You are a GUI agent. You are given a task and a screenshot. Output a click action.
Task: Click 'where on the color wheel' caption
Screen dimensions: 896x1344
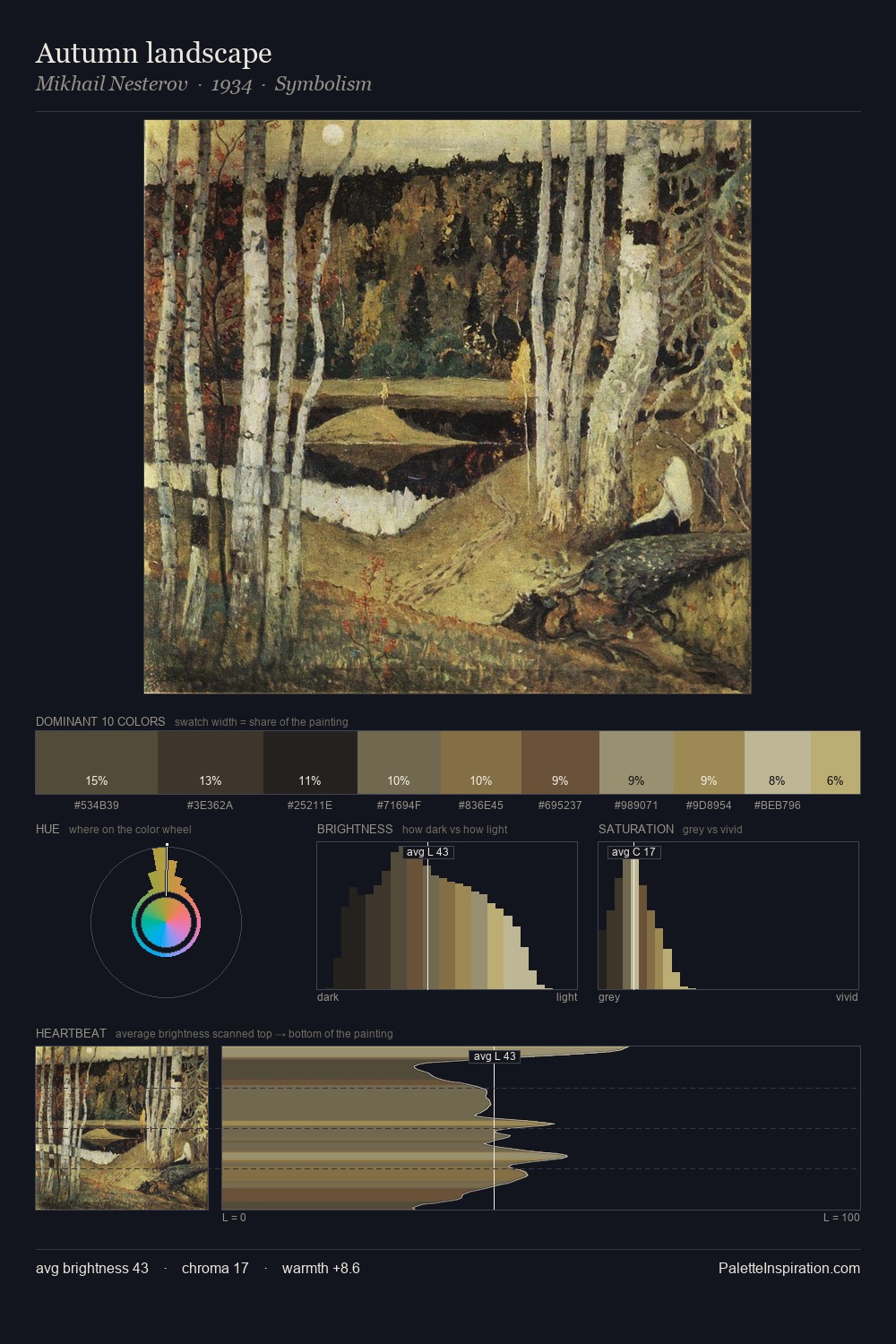(130, 830)
